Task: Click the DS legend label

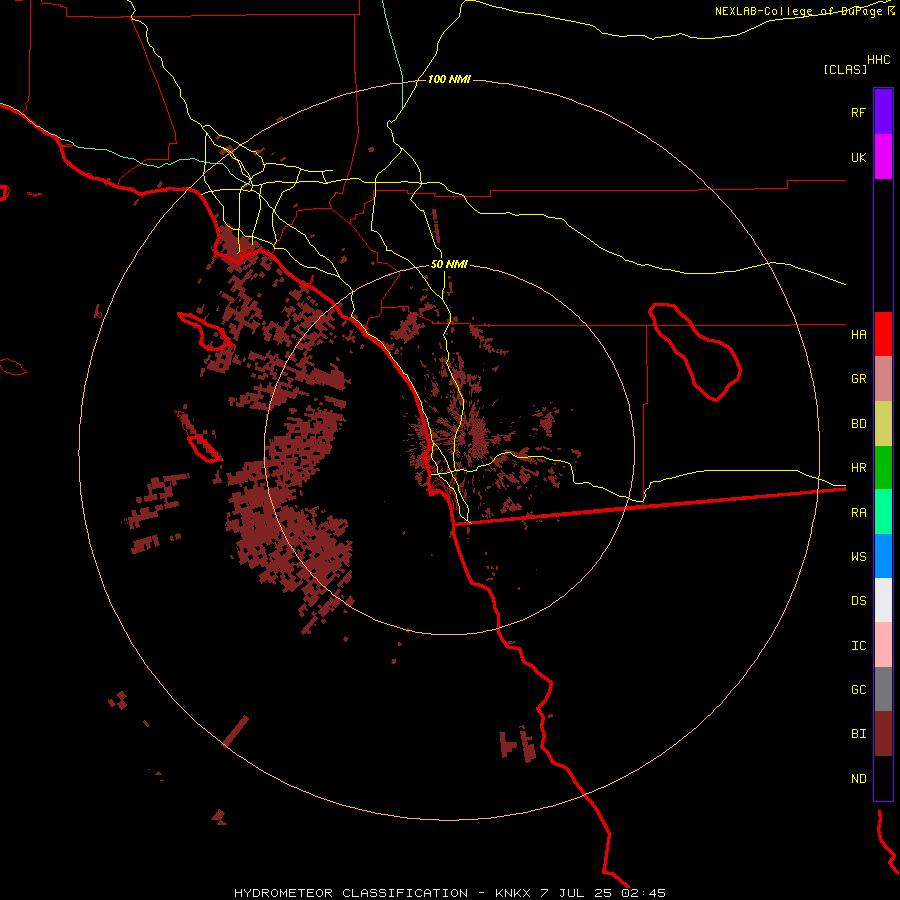Action: [x=858, y=601]
